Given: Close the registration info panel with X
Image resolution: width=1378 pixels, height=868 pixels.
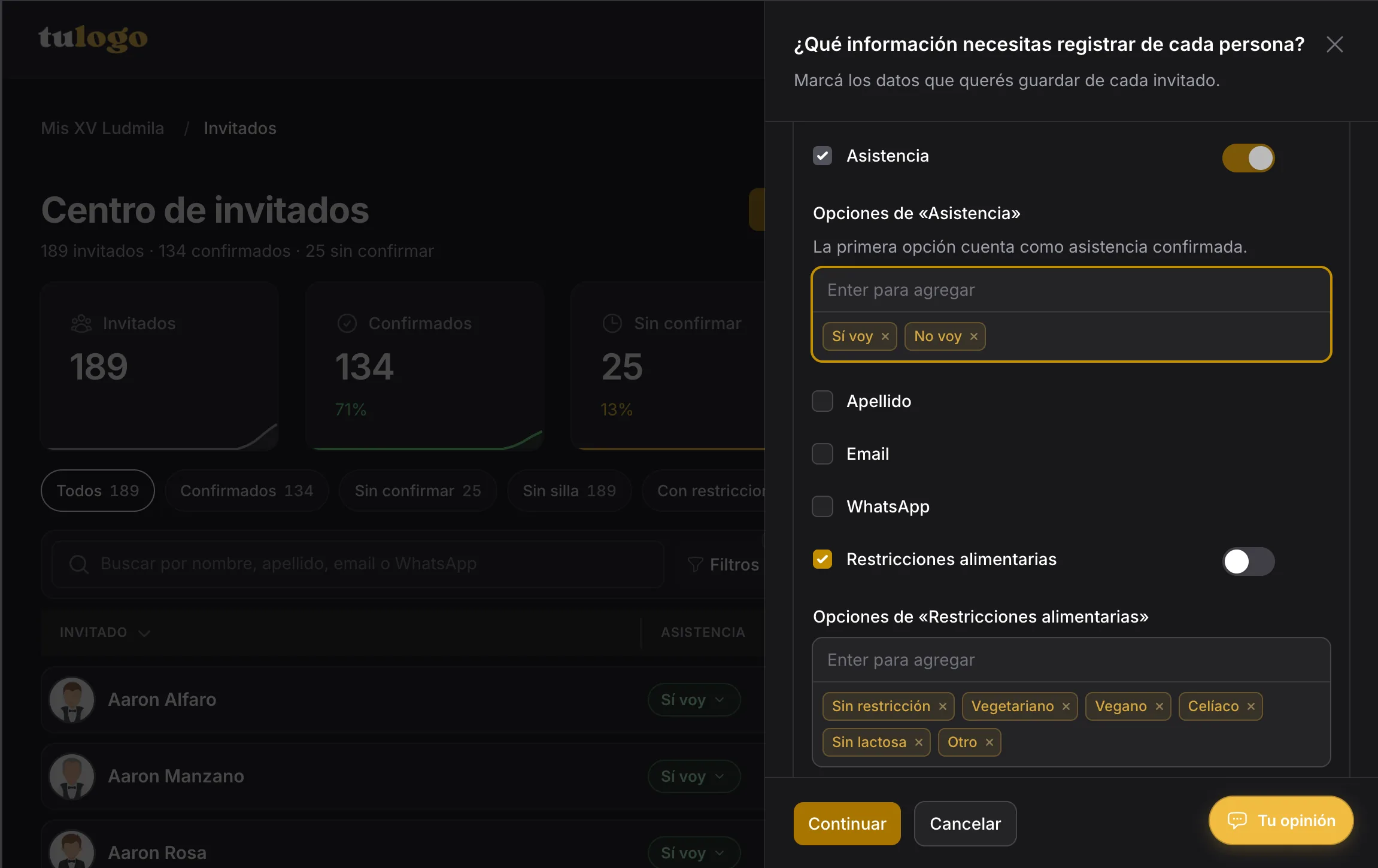Looking at the screenshot, I should [x=1334, y=44].
